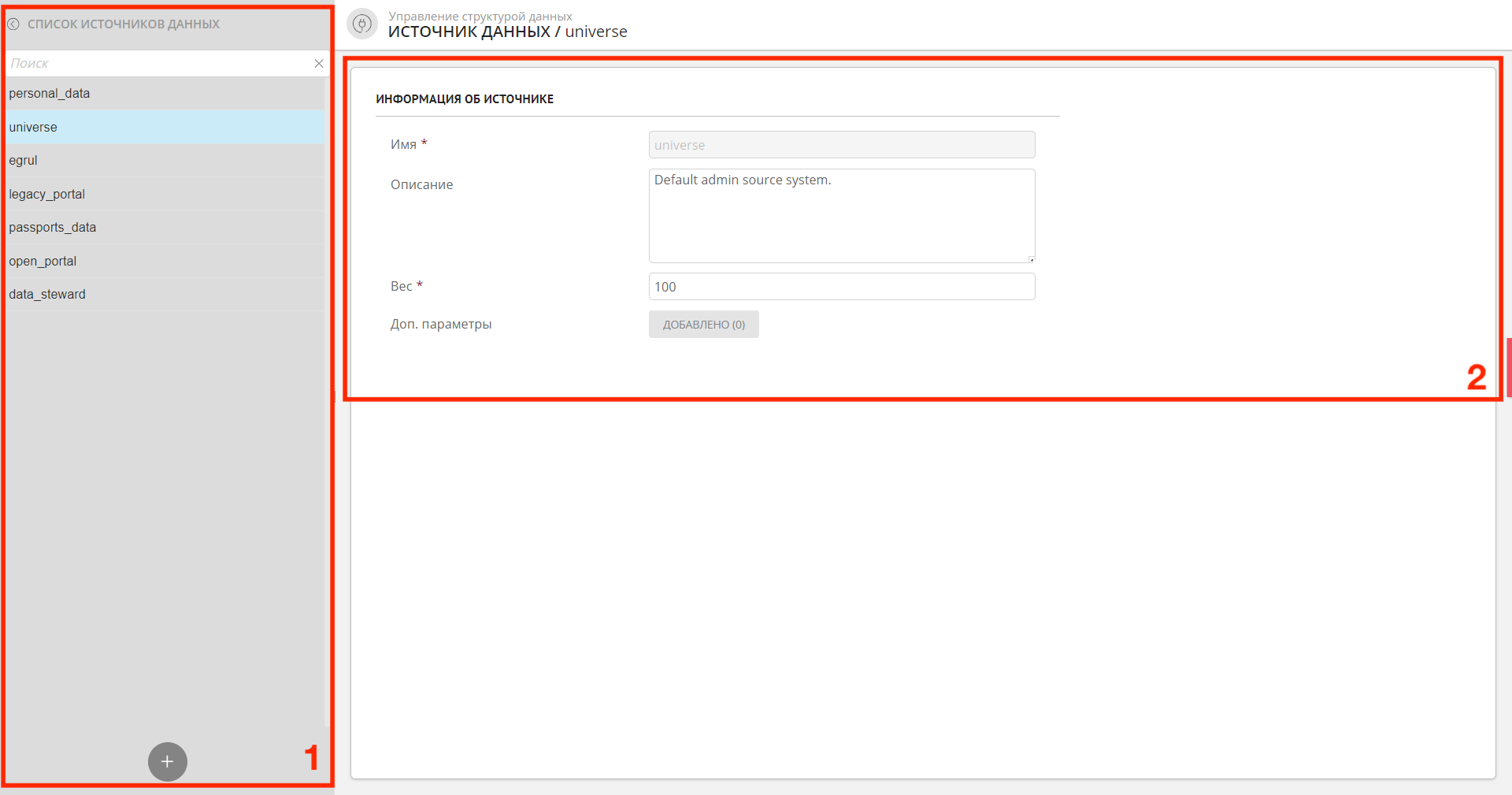Focus the Поиск search field

[157, 64]
